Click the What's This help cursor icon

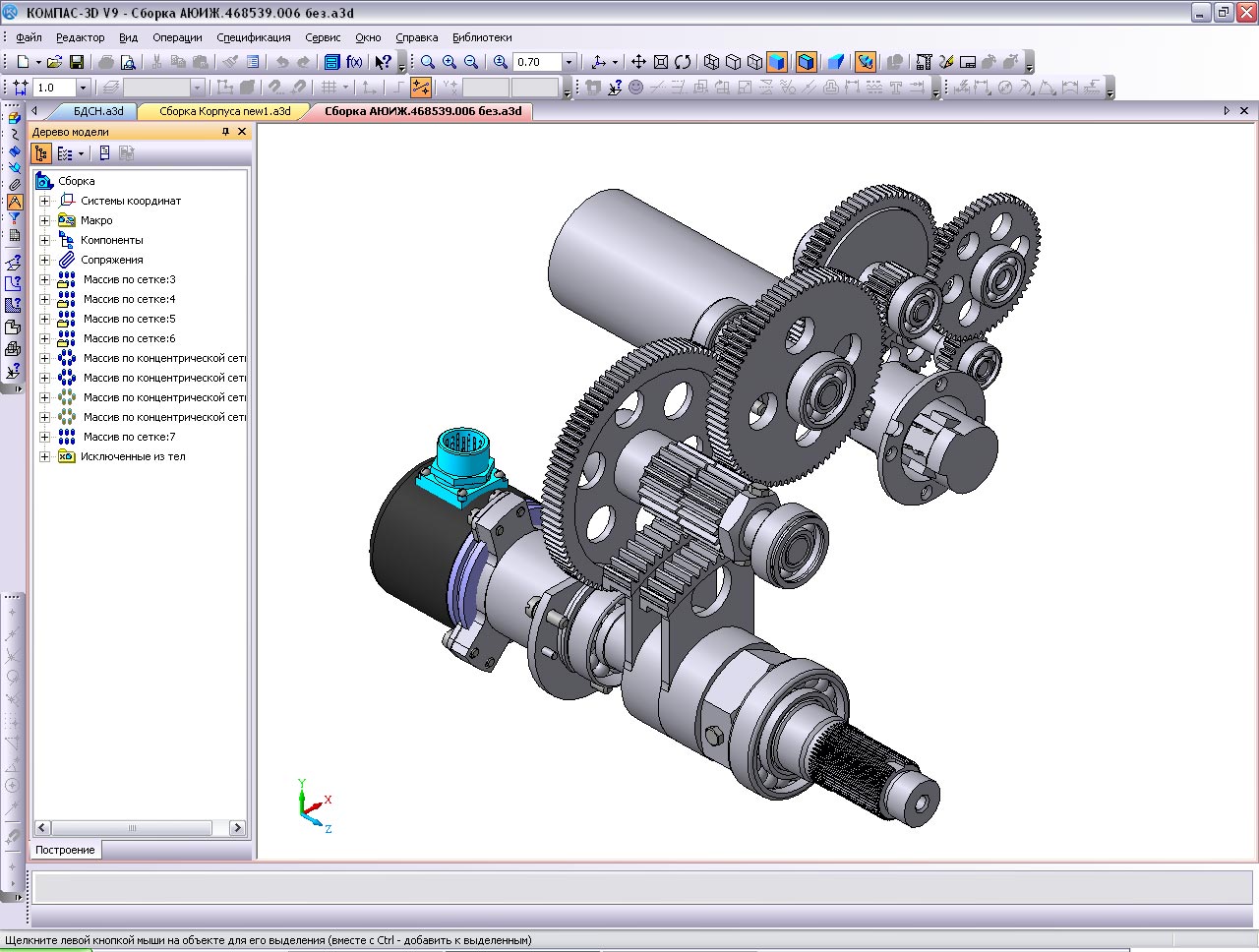(384, 62)
